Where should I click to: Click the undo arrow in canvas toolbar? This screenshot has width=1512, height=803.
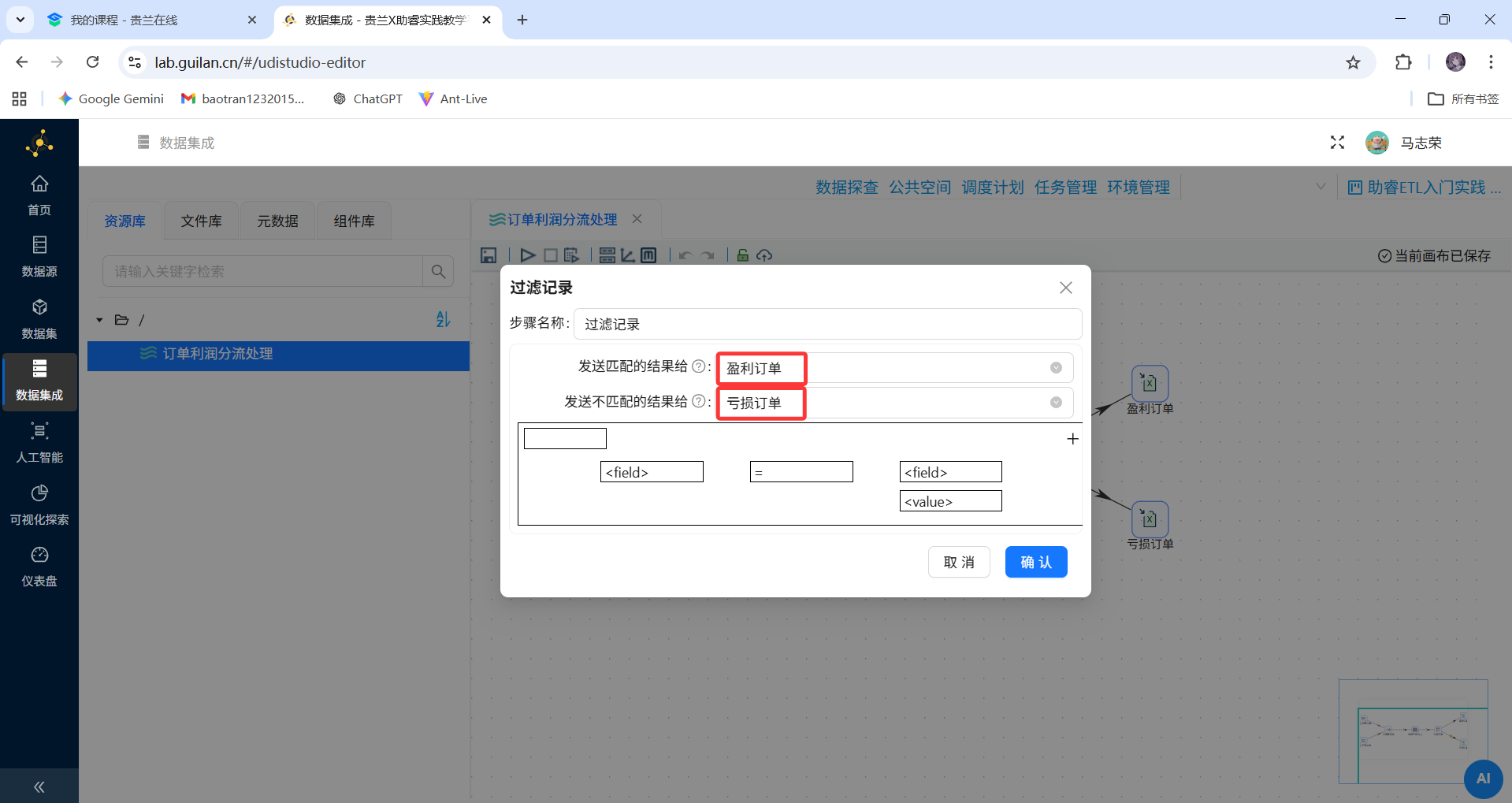click(x=685, y=255)
